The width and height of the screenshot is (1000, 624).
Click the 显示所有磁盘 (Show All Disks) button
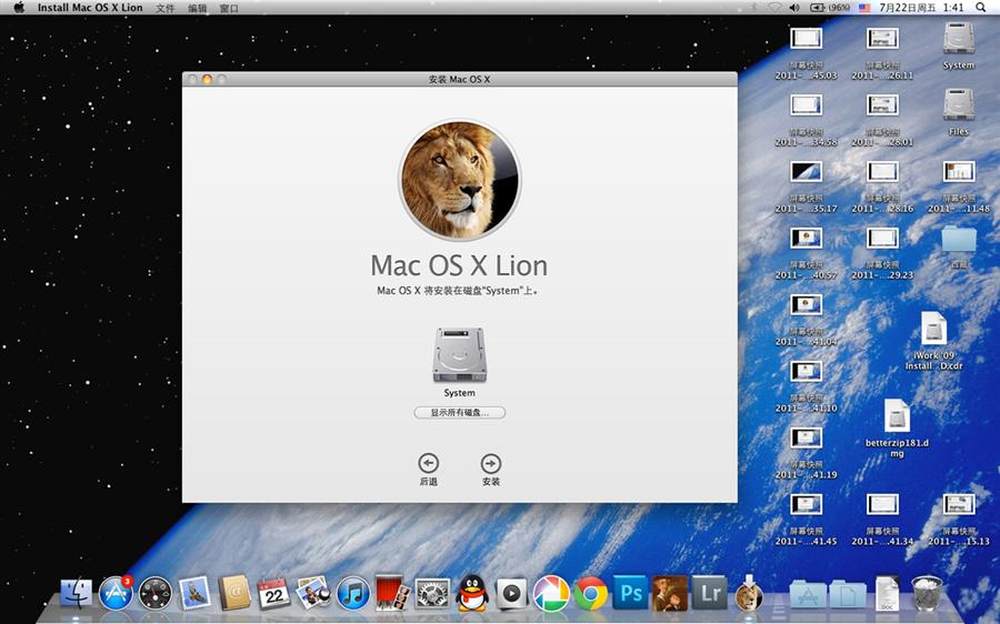point(459,413)
